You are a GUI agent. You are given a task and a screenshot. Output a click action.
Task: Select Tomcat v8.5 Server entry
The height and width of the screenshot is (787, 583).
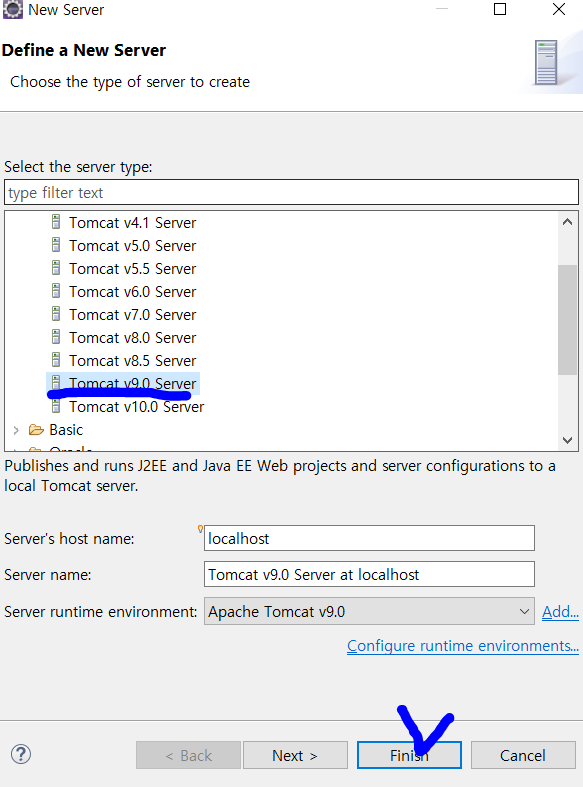click(x=132, y=361)
